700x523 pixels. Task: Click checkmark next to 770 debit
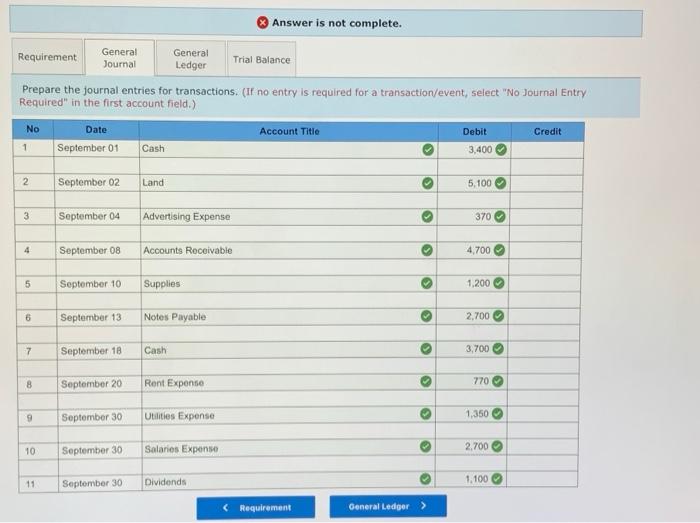pyautogui.click(x=498, y=381)
